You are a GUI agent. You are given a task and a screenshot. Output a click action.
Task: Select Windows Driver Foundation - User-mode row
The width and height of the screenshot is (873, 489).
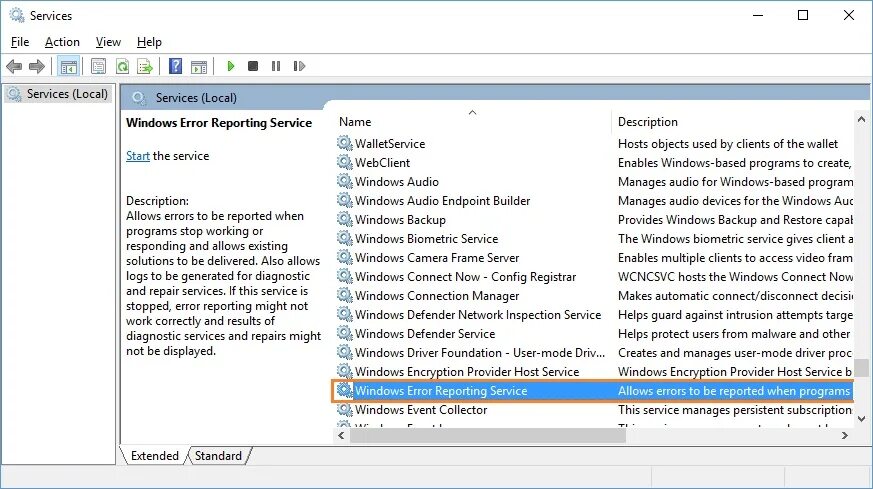click(594, 353)
